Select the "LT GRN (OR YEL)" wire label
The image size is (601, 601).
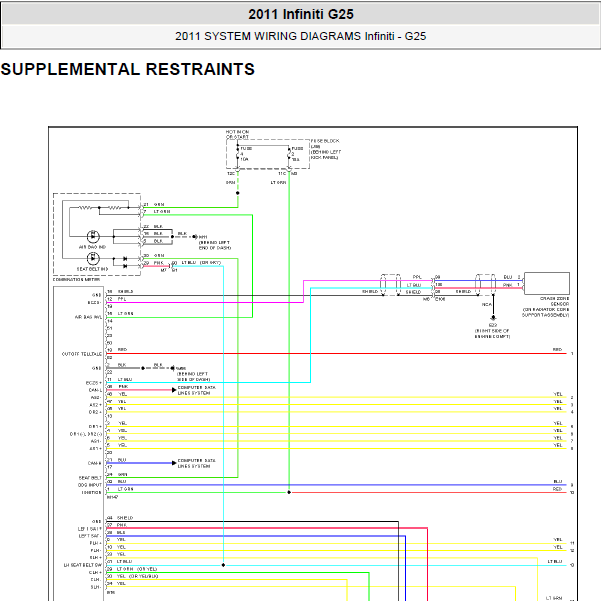(137, 569)
